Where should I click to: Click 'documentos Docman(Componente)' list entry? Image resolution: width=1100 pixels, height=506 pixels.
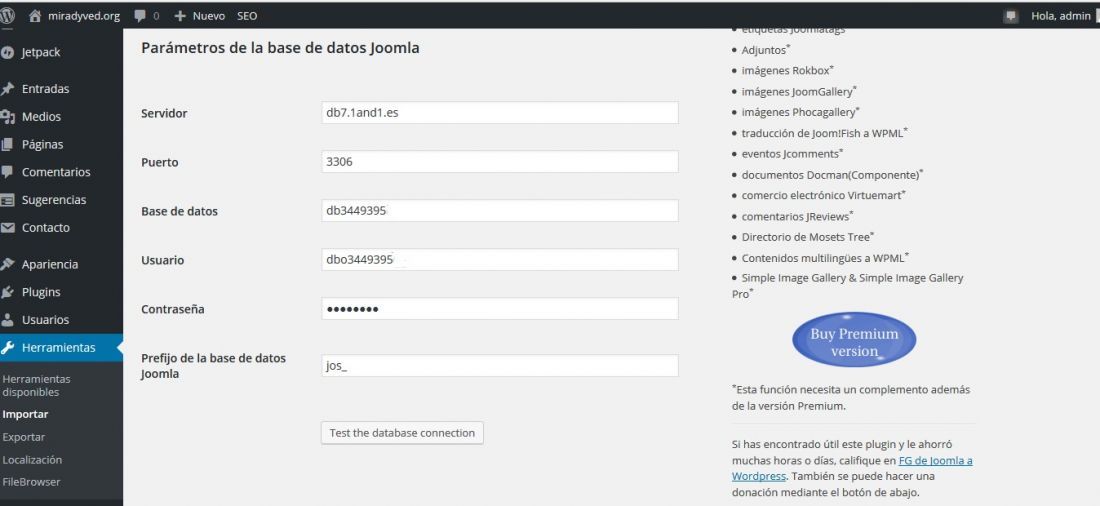click(833, 175)
